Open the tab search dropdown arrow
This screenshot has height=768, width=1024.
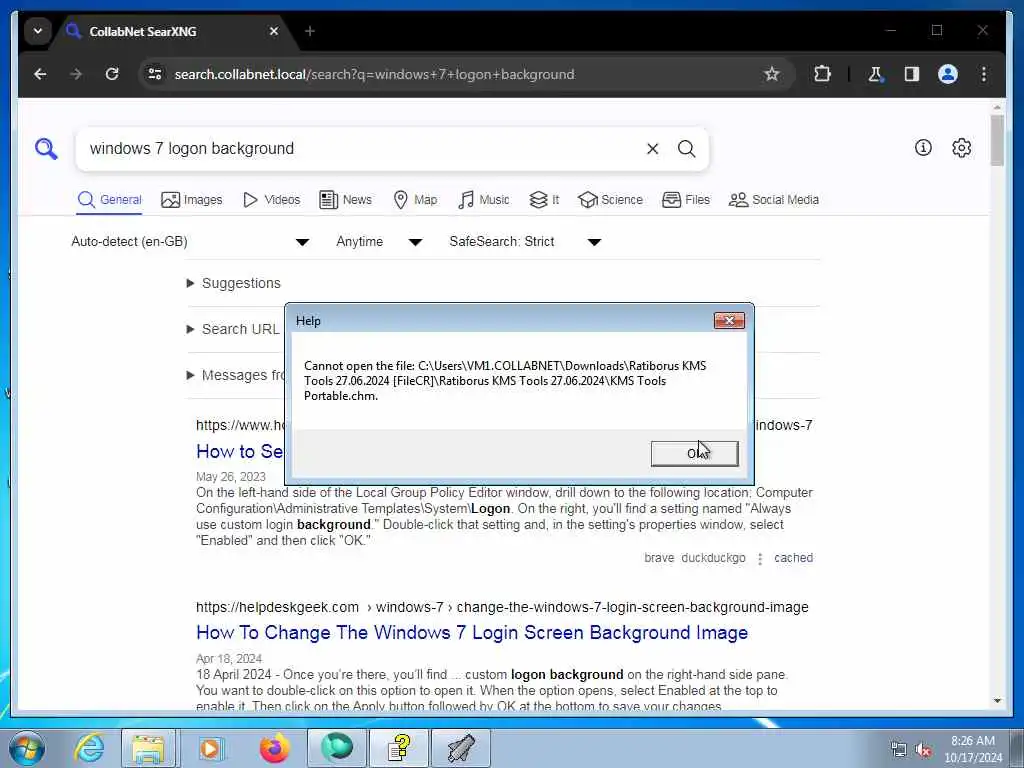click(38, 31)
